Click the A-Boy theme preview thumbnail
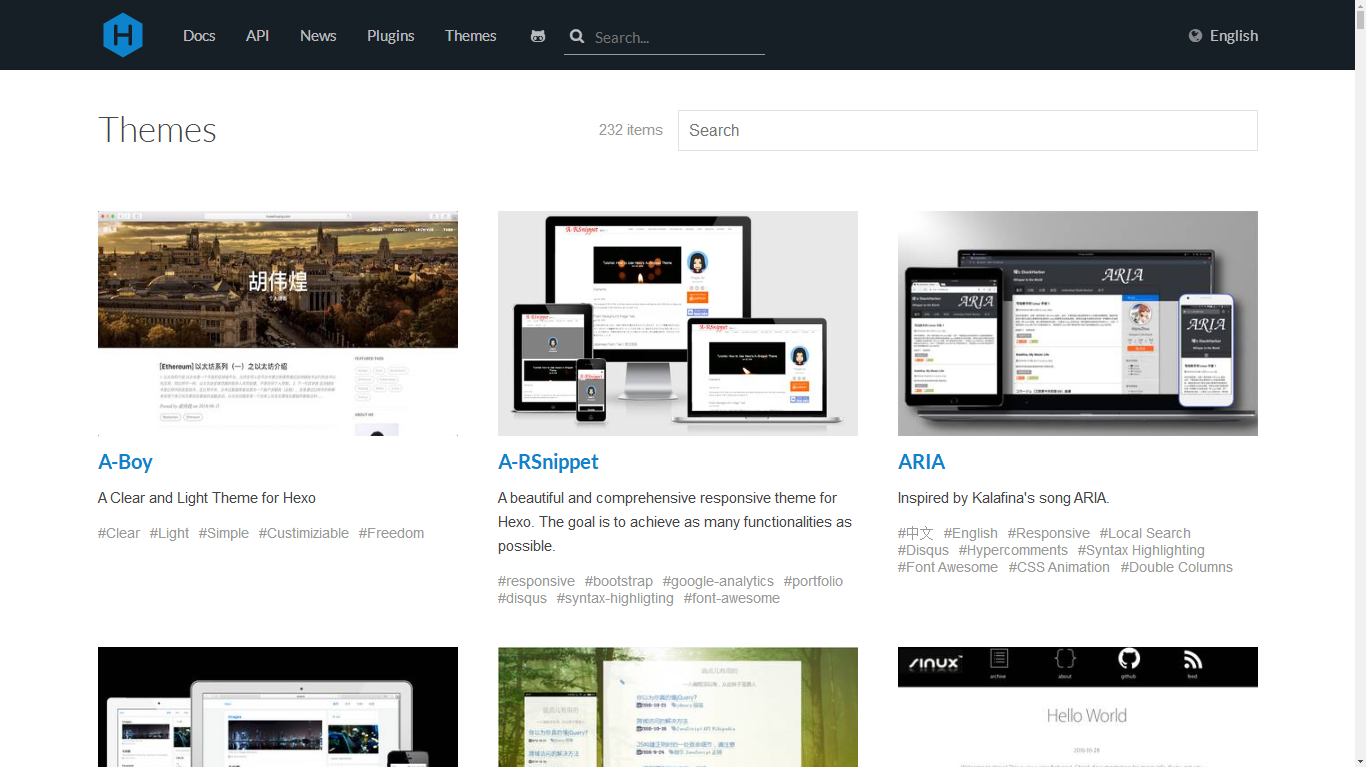The width and height of the screenshot is (1366, 767). tap(278, 323)
